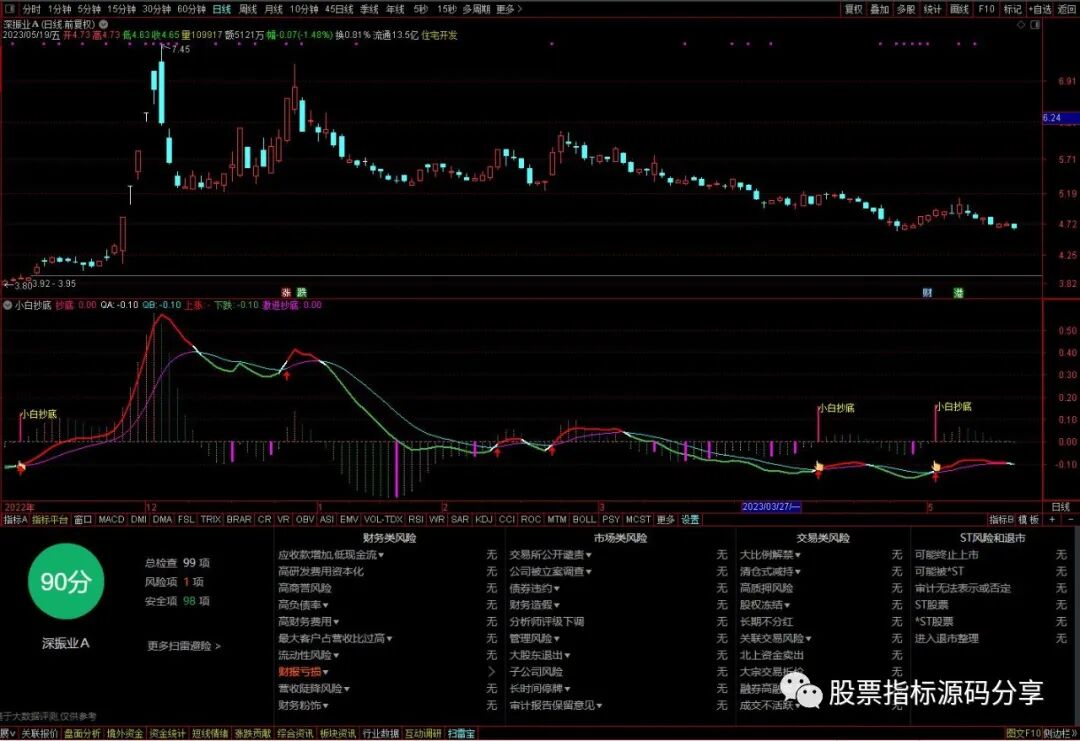Switch to the 15分钟 period
The height and width of the screenshot is (741, 1080).
pyautogui.click(x=121, y=9)
